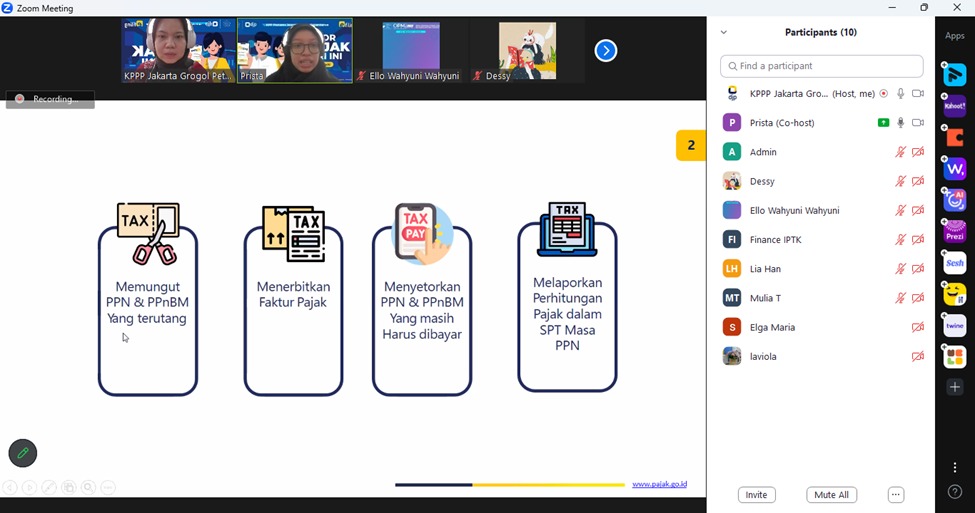This screenshot has height=513, width=975.
Task: Click the Find a participant search field
Action: [822, 66]
